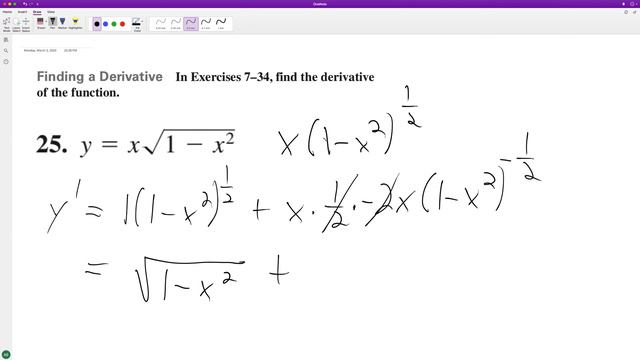
Task: Choose the Insert Space tool
Action: tap(26, 24)
